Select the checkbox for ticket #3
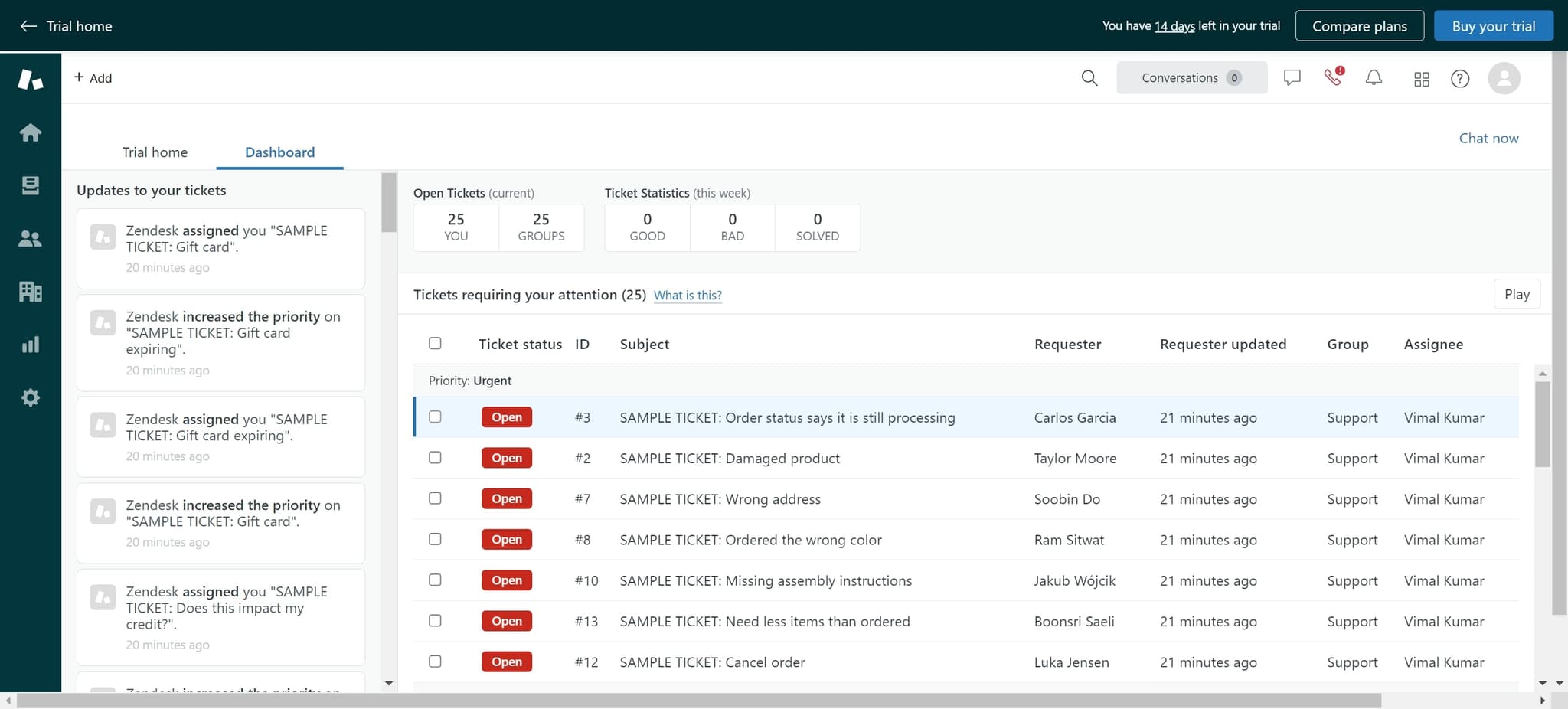Screen dimensions: 1568x709 click(435, 417)
